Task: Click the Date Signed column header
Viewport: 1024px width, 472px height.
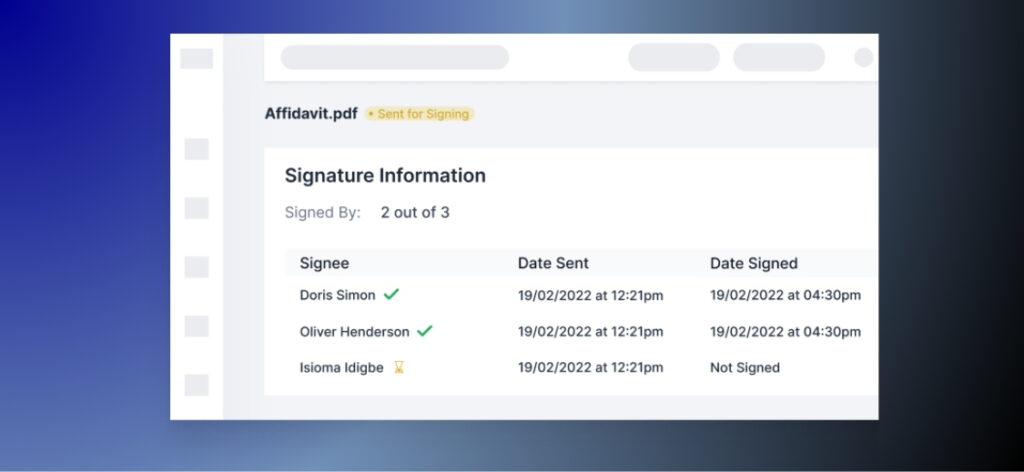Action: pyautogui.click(x=753, y=263)
